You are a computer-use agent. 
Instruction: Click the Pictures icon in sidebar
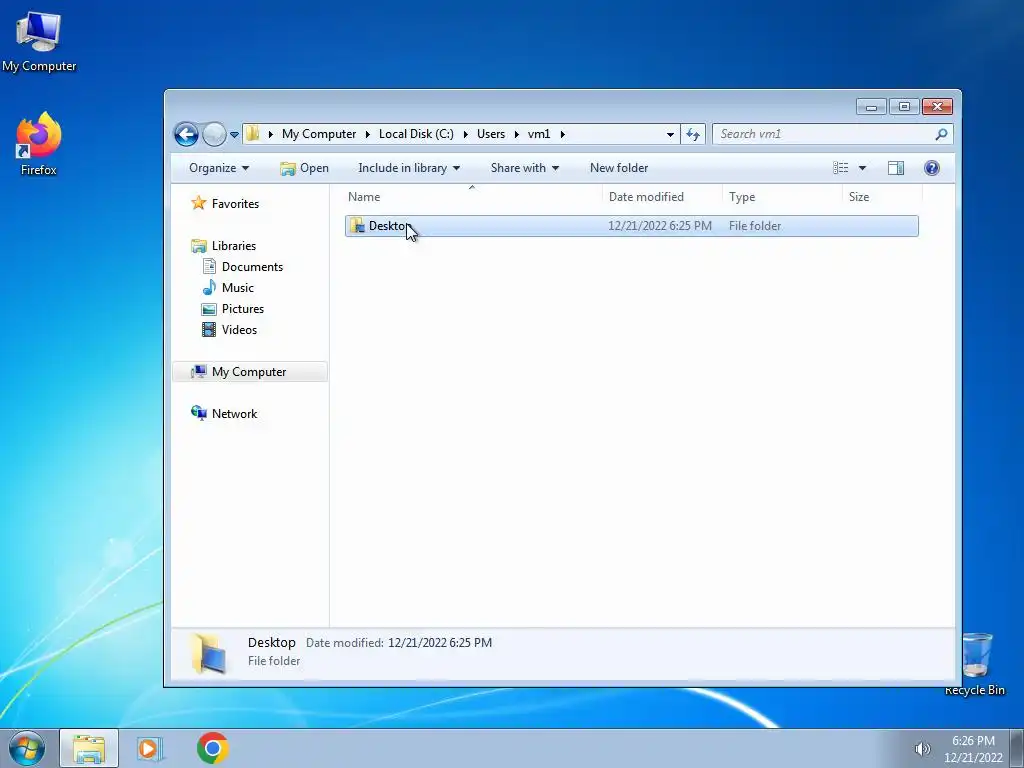pyautogui.click(x=209, y=309)
